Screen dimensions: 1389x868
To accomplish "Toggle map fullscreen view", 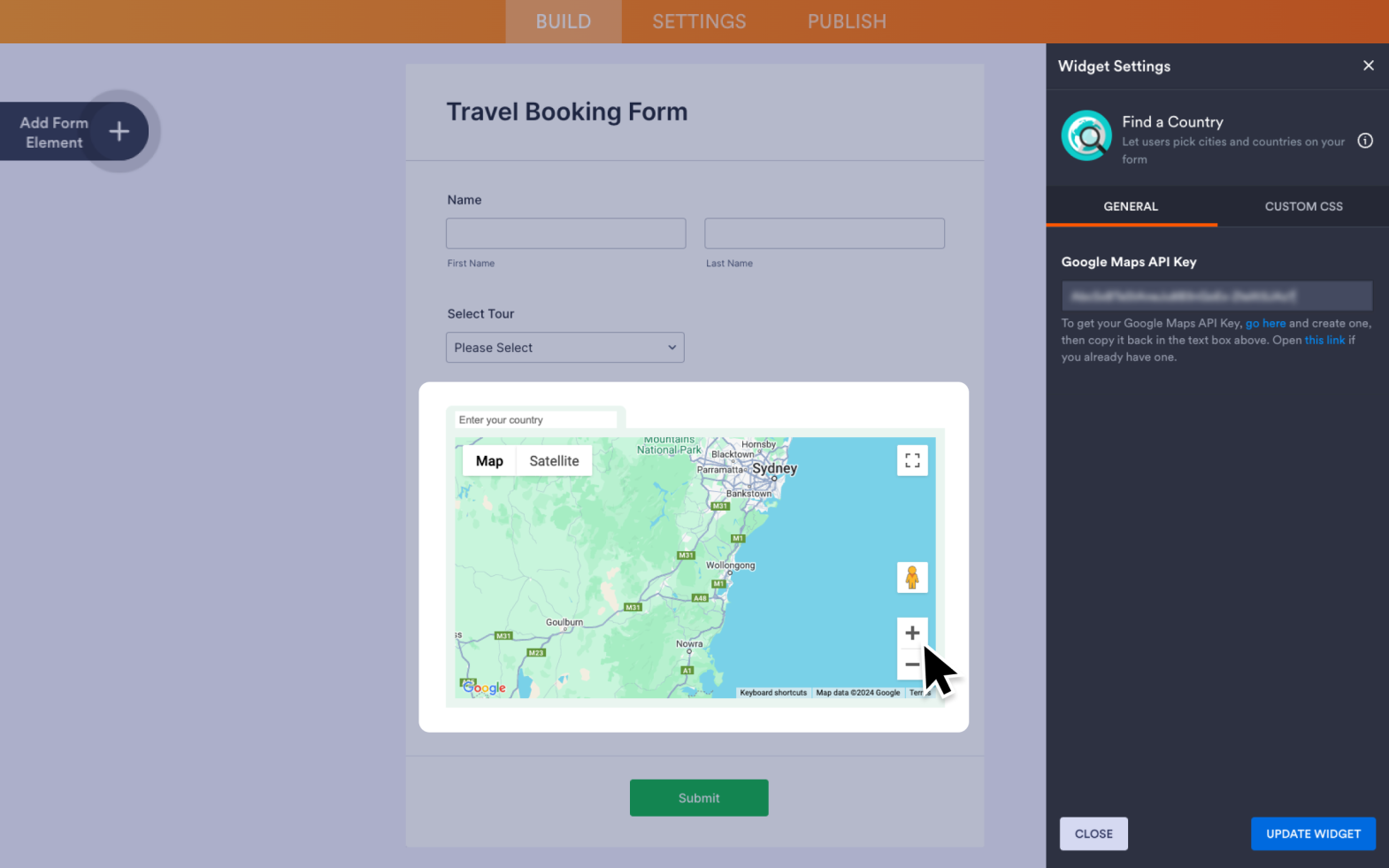I will (912, 461).
